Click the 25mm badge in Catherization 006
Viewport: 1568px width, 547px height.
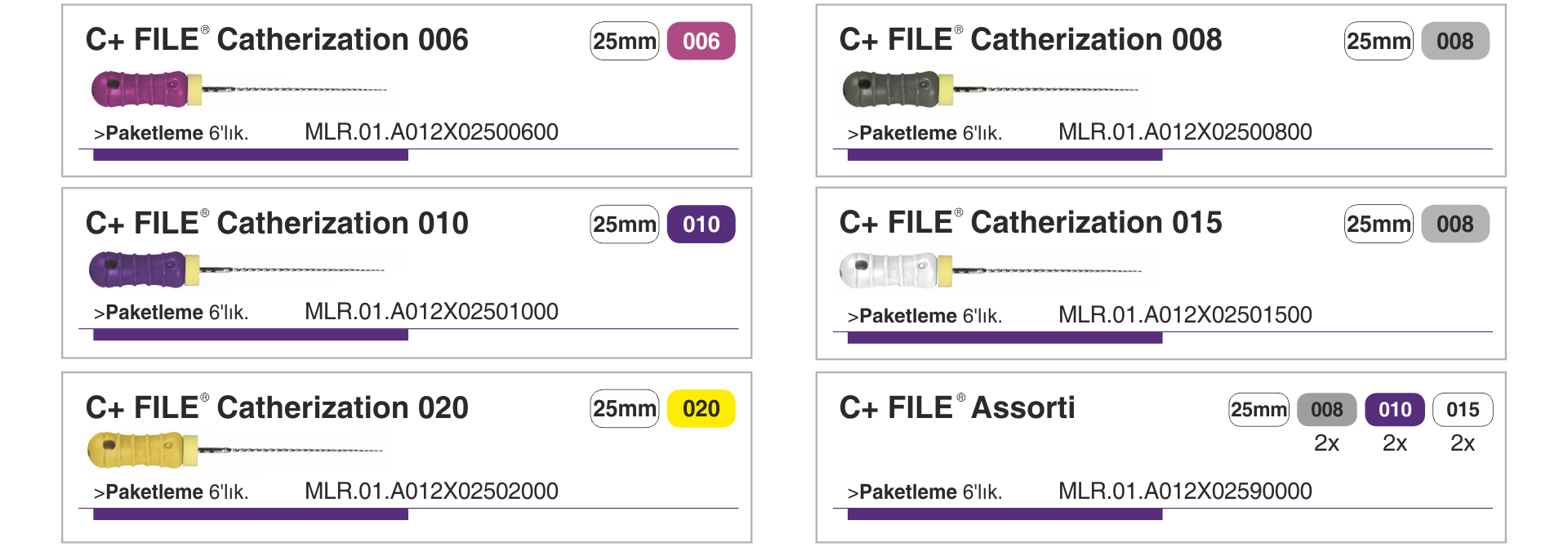tap(625, 41)
